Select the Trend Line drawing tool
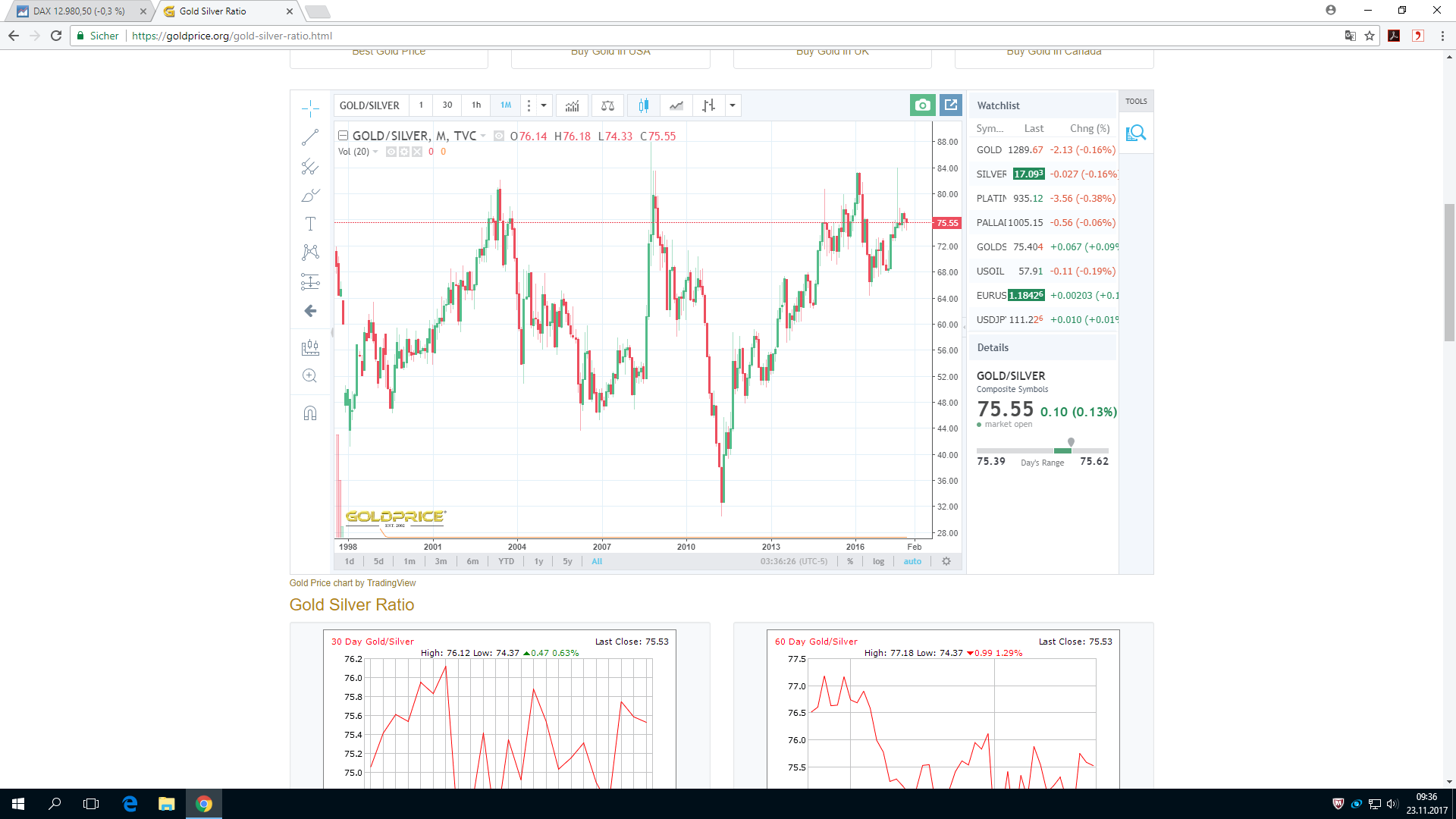Viewport: 1456px width, 819px height. (310, 137)
